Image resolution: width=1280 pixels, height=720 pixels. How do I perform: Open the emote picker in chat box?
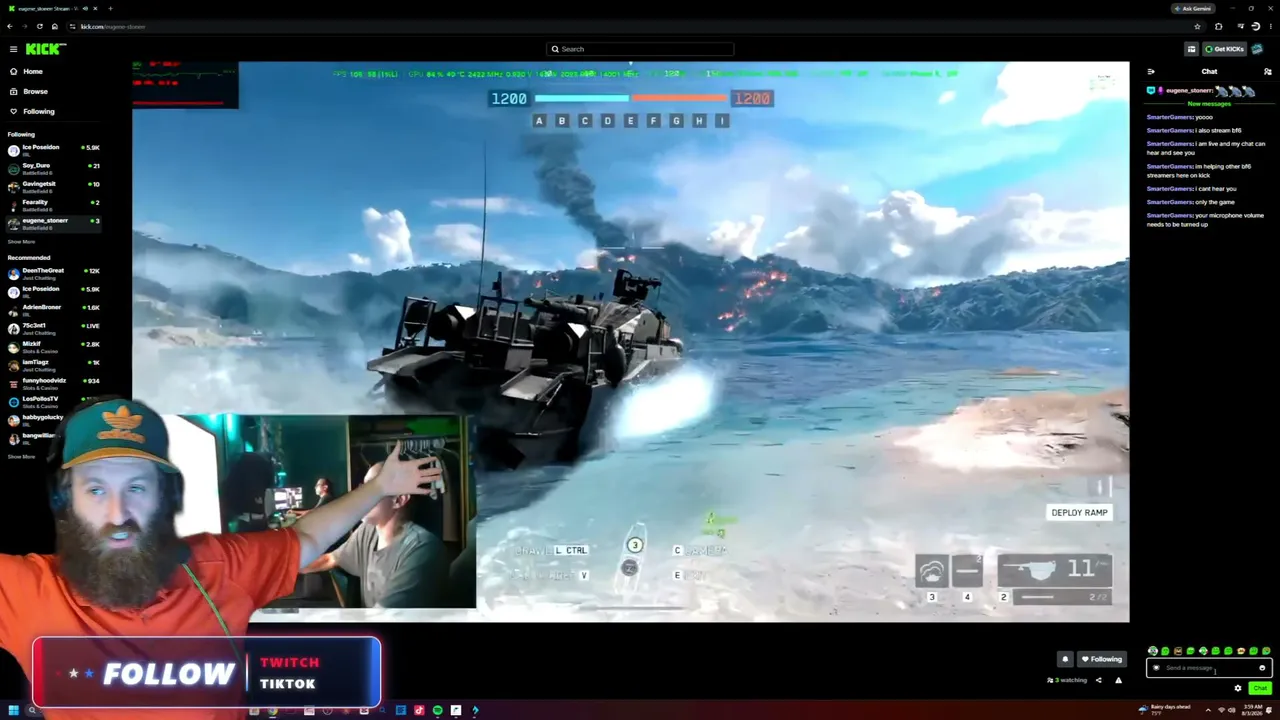pos(1262,668)
